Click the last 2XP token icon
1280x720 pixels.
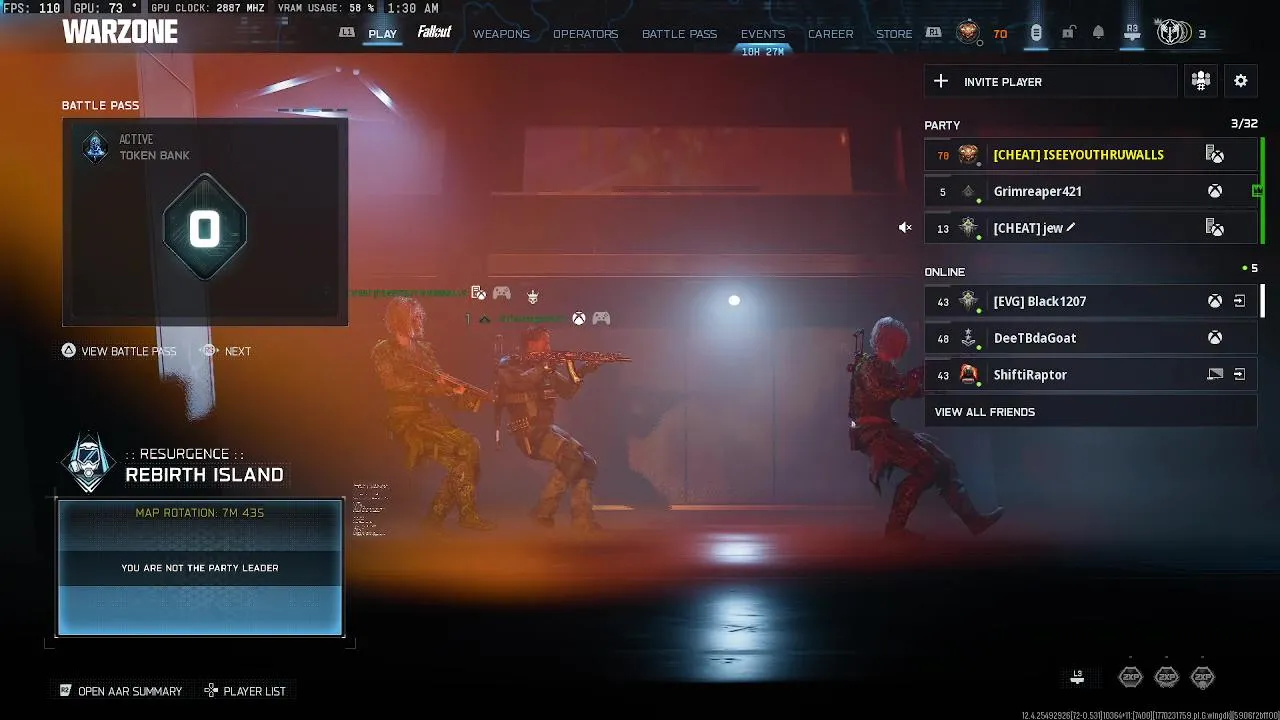click(1203, 678)
